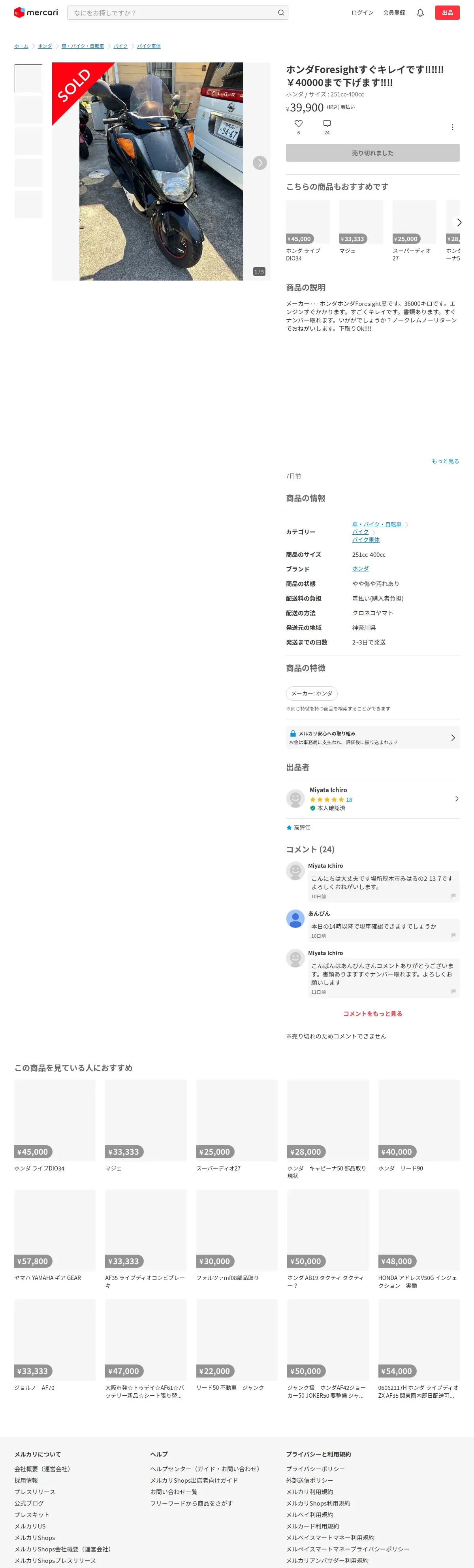Open ¥54,000 ライブディオZX AF35 card

point(419,1349)
